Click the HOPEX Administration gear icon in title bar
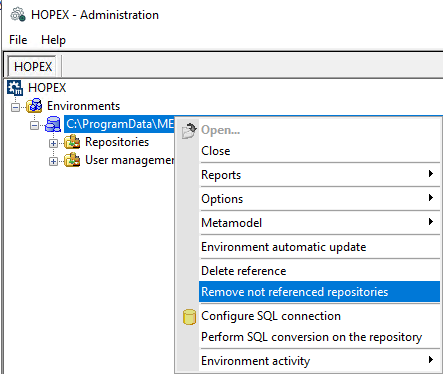 tap(18, 15)
